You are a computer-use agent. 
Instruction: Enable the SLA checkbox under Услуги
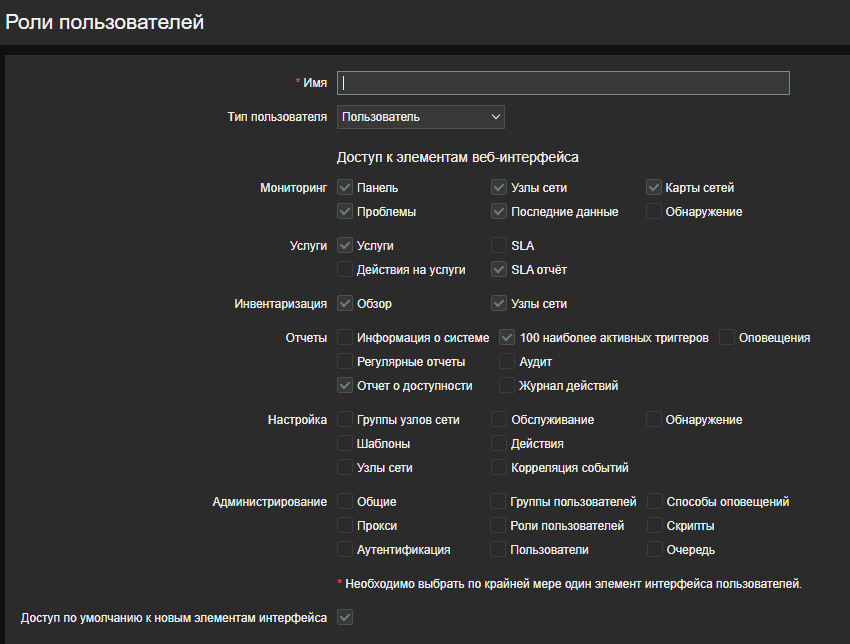point(499,245)
